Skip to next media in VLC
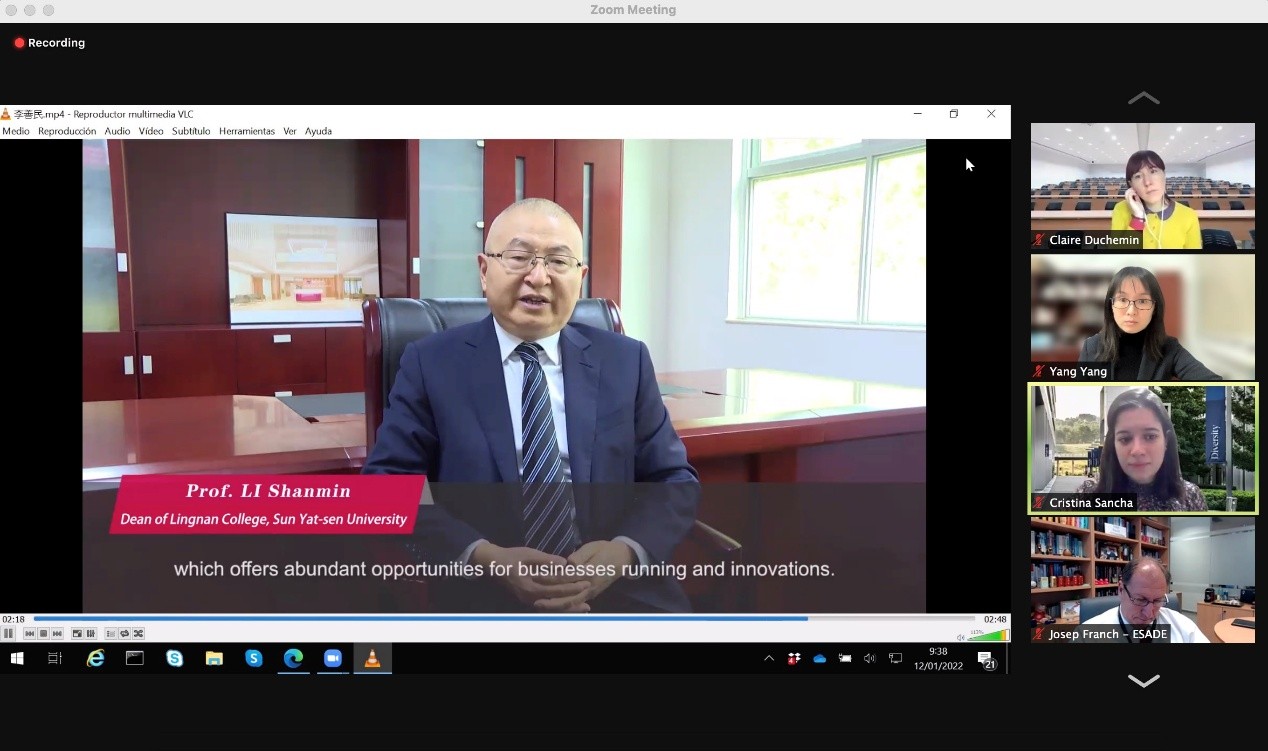 point(57,634)
